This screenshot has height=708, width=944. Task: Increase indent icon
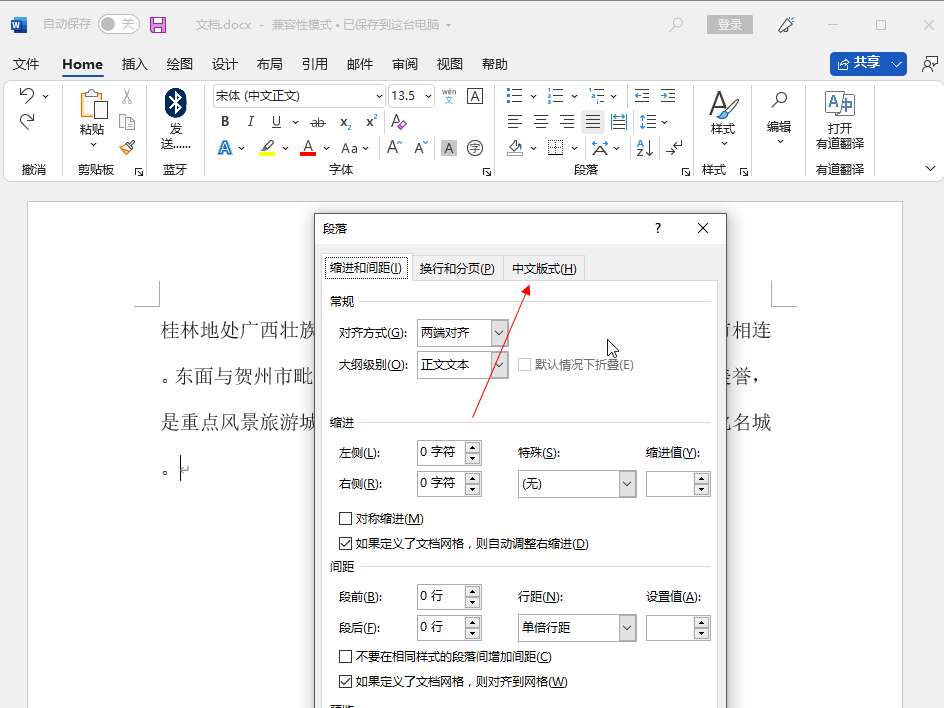click(668, 95)
